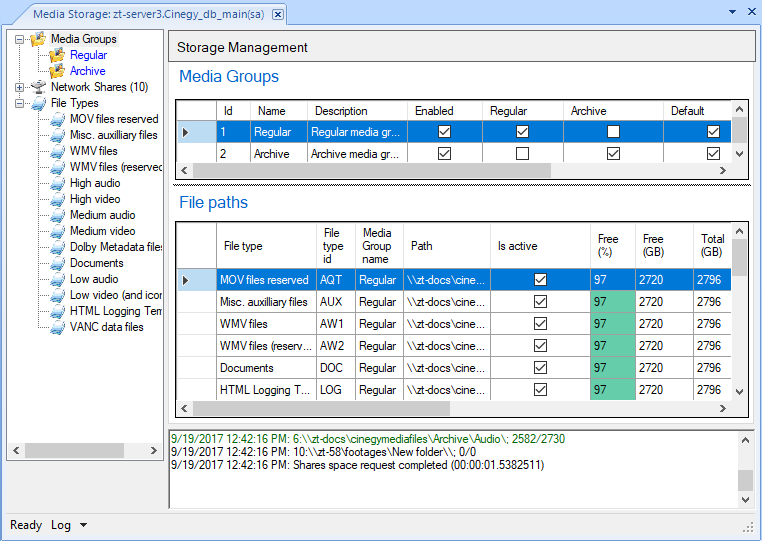Toggle Regular checkbox in Regular group row
762x541 pixels.
[522, 132]
